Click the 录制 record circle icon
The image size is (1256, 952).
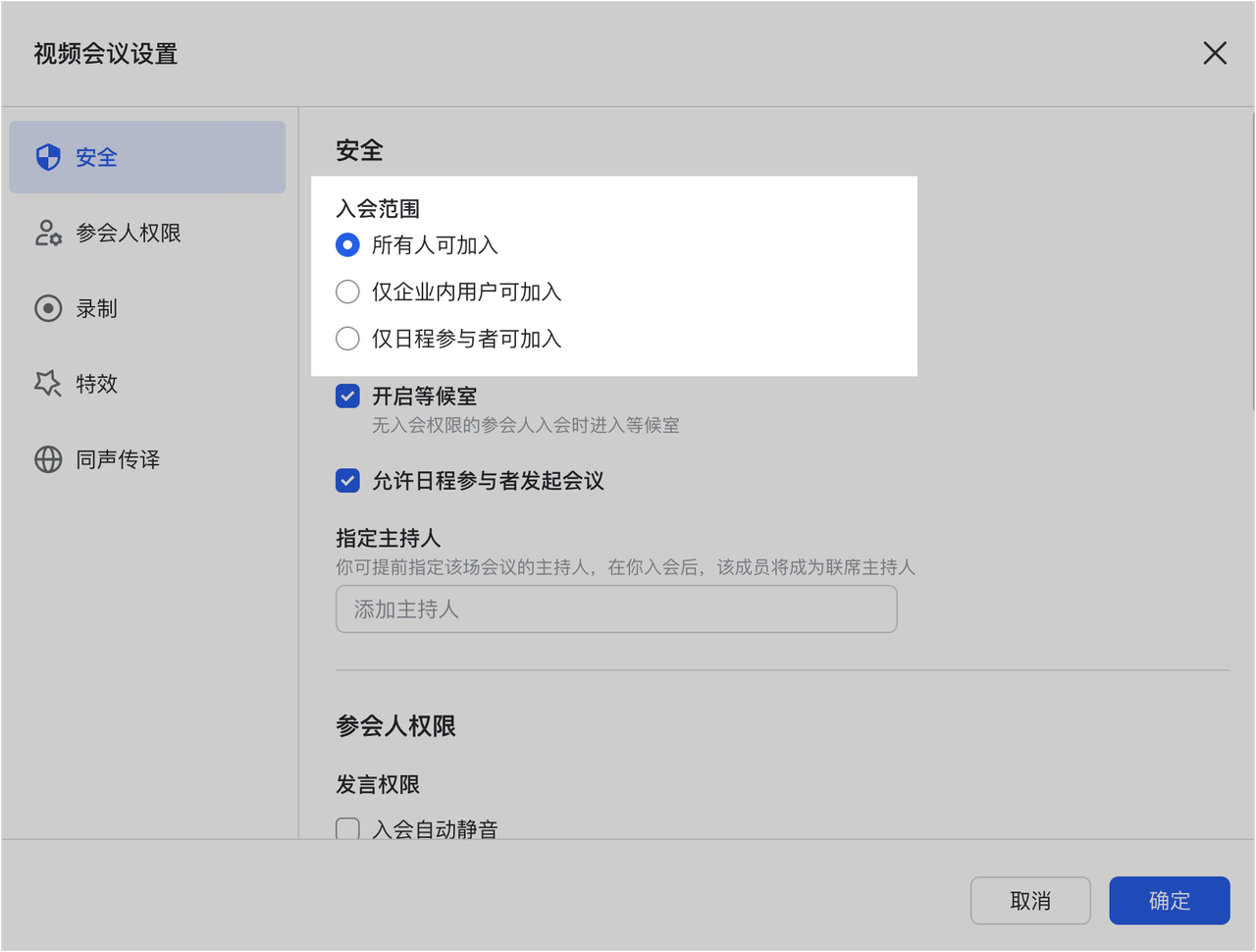(x=48, y=308)
